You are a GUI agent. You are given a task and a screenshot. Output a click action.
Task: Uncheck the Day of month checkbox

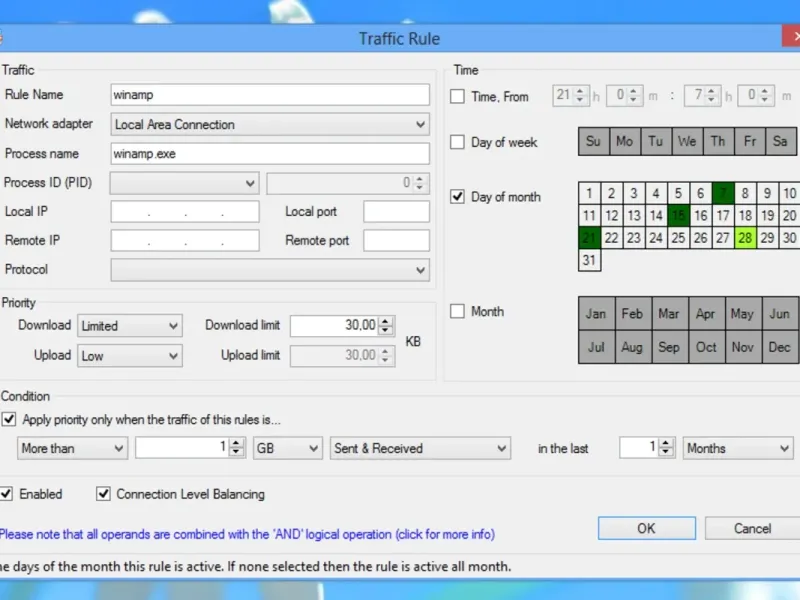(457, 196)
